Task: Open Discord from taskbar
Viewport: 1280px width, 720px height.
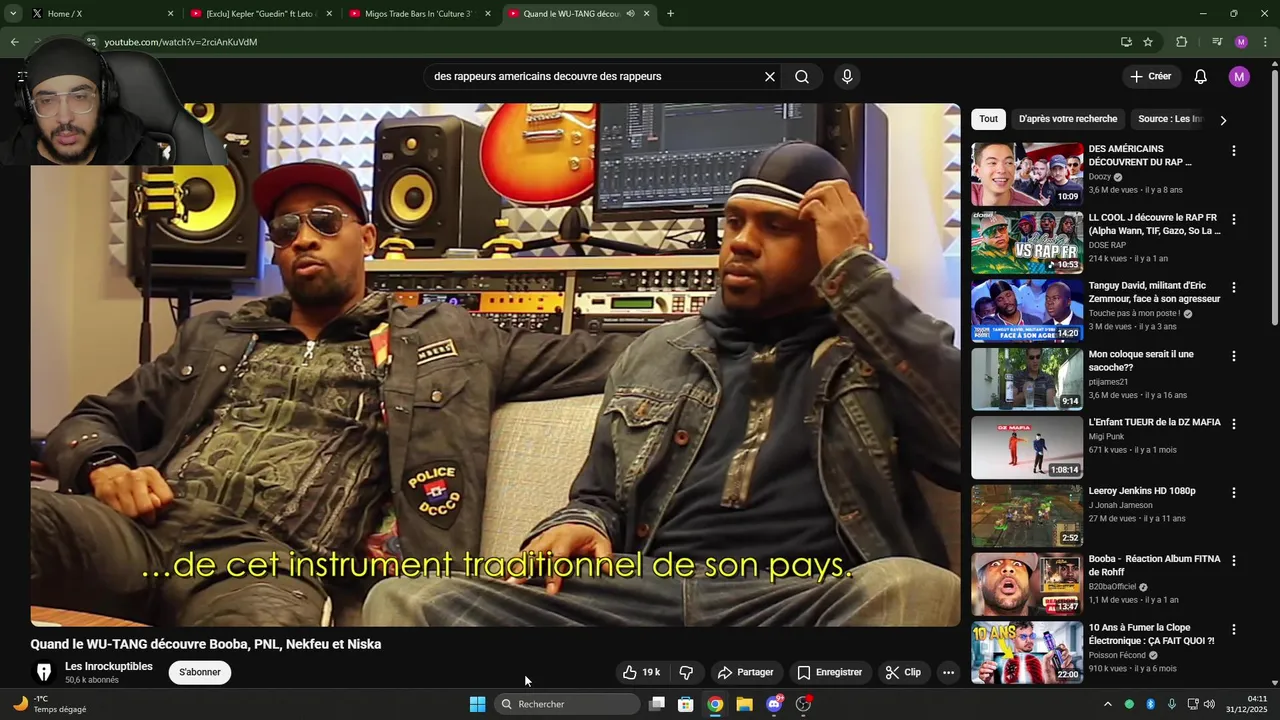Action: click(775, 704)
